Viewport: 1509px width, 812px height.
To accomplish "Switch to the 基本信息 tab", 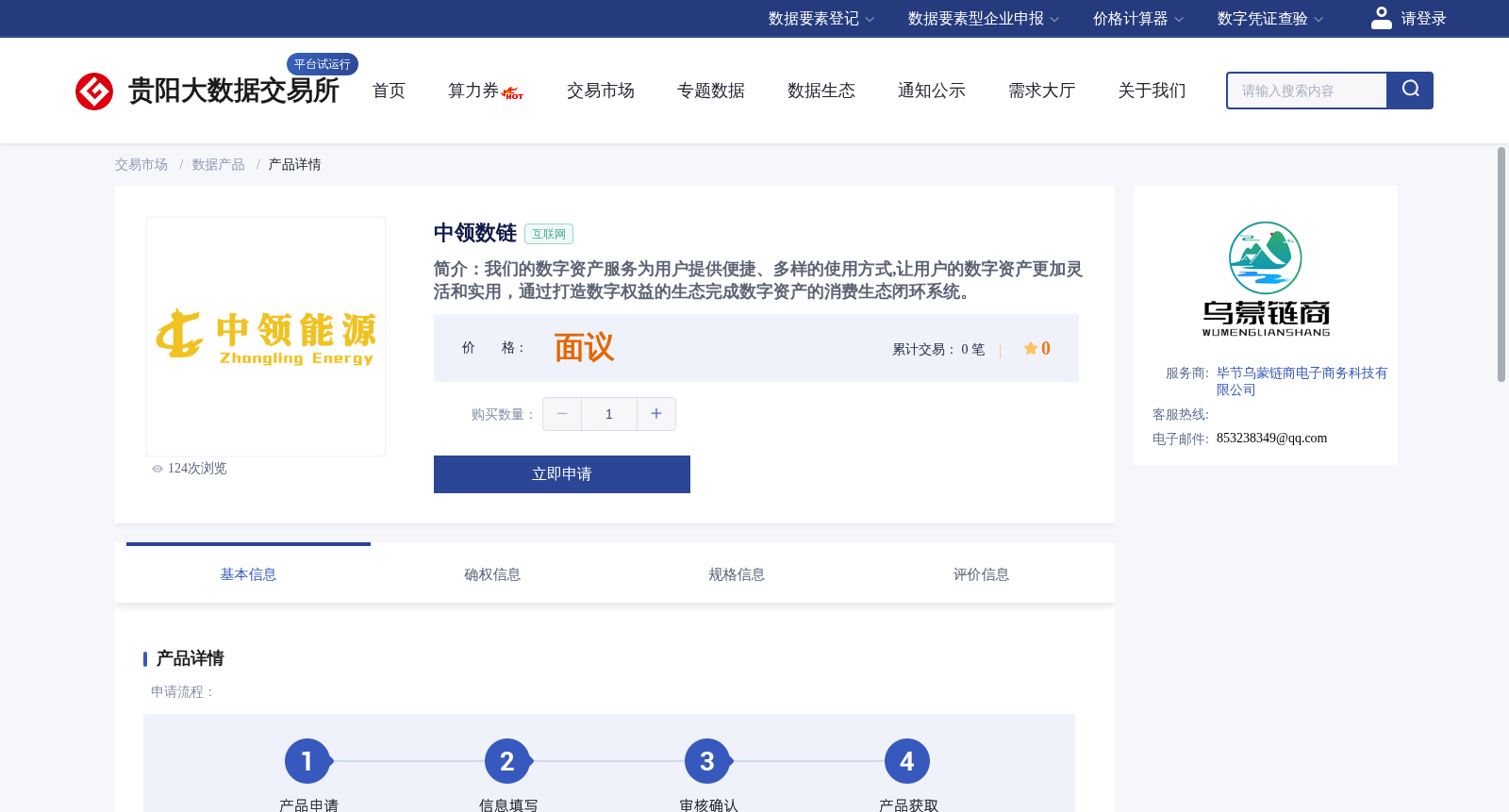I will click(x=248, y=574).
